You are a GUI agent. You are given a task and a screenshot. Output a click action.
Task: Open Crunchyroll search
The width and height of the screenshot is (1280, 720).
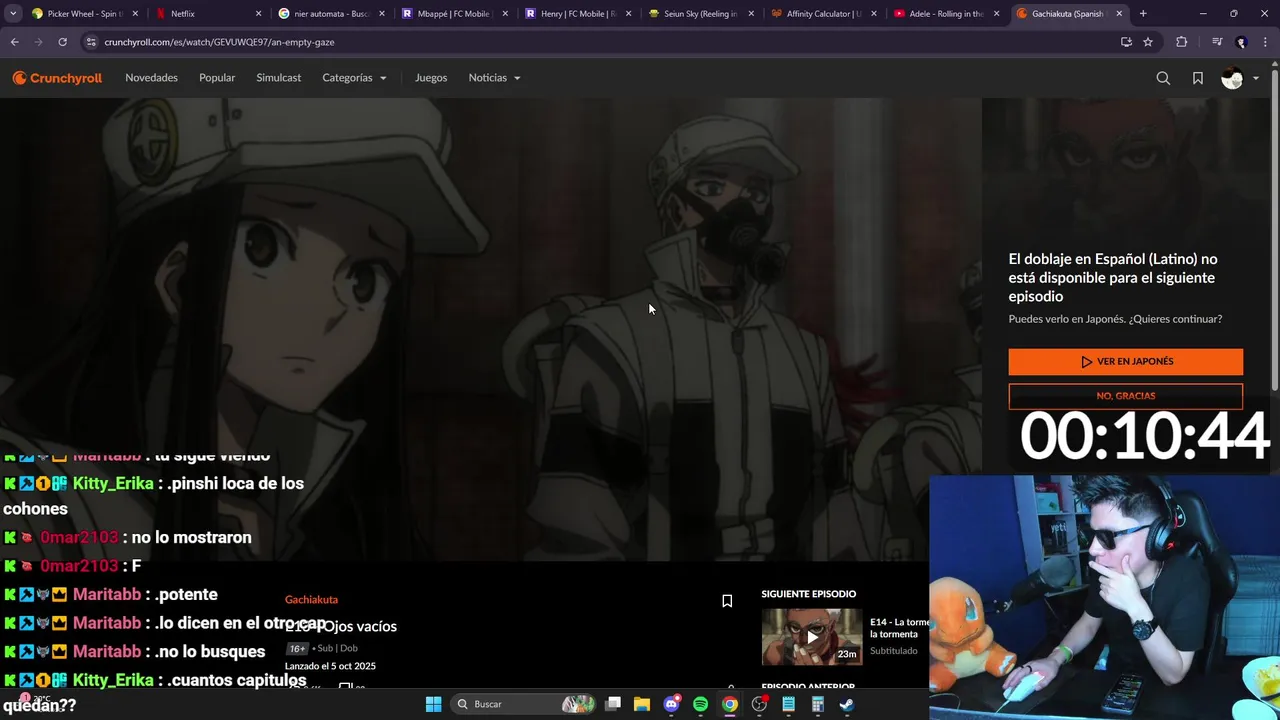(1163, 78)
